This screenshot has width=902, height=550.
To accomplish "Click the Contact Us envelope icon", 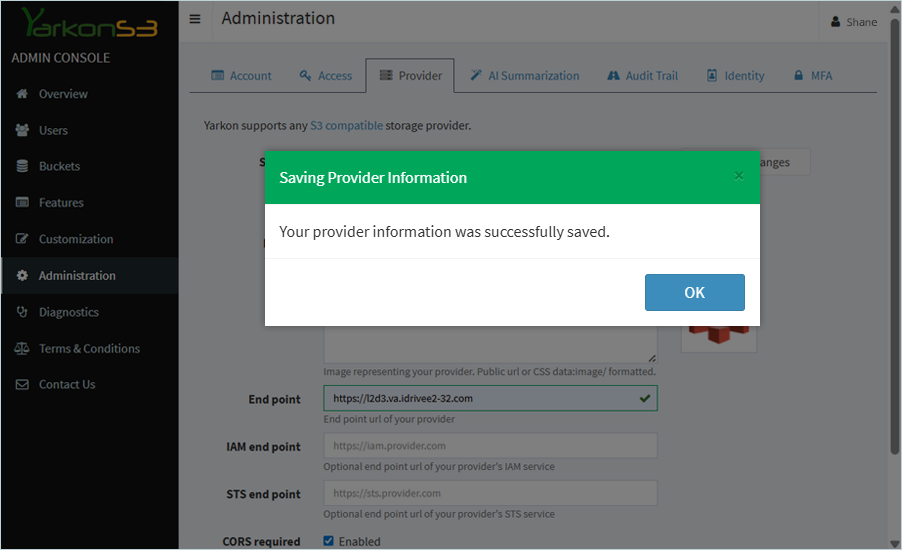I will (x=22, y=384).
